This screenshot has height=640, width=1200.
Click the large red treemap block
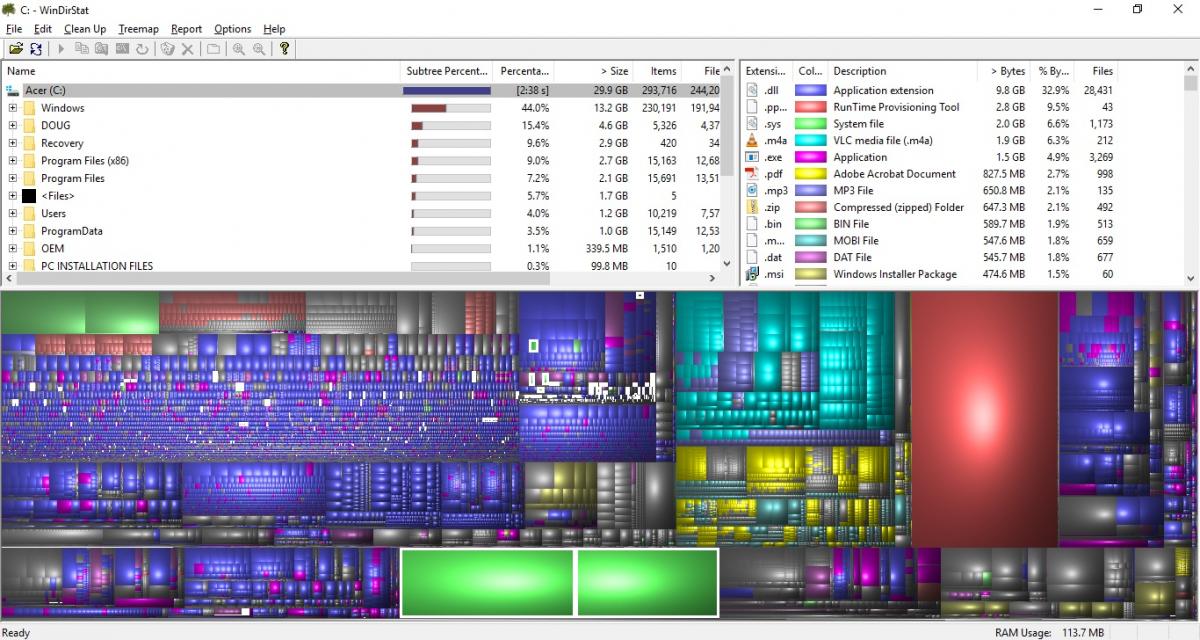click(985, 418)
